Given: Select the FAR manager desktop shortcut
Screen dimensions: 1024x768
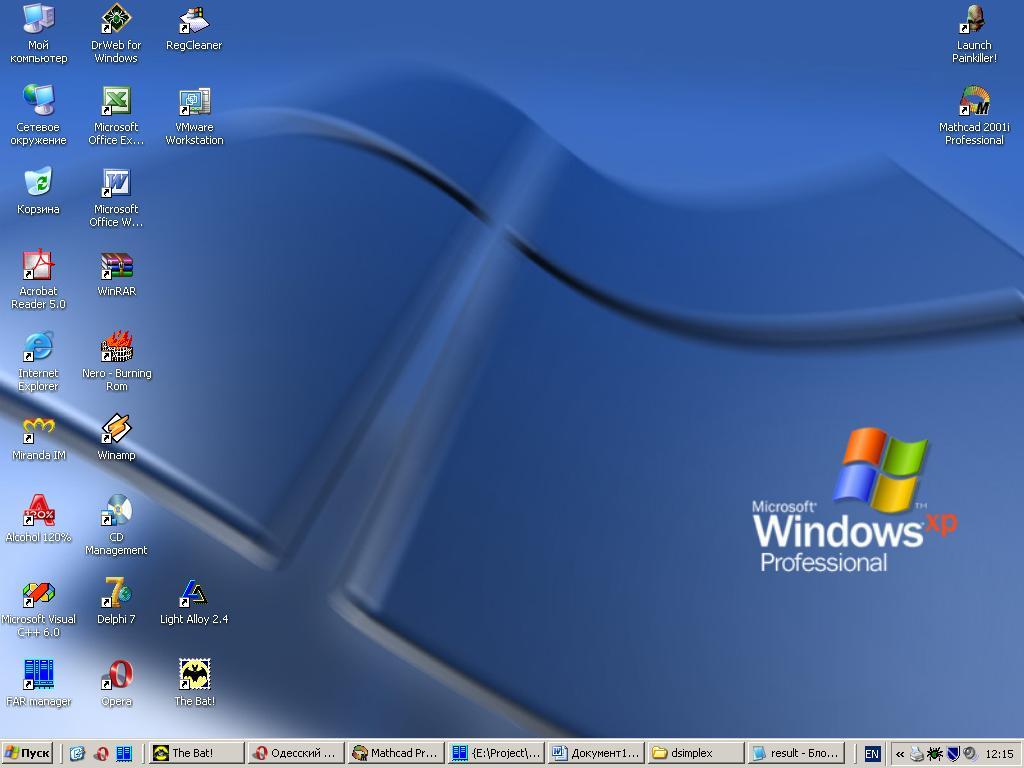Looking at the screenshot, I should [x=38, y=683].
